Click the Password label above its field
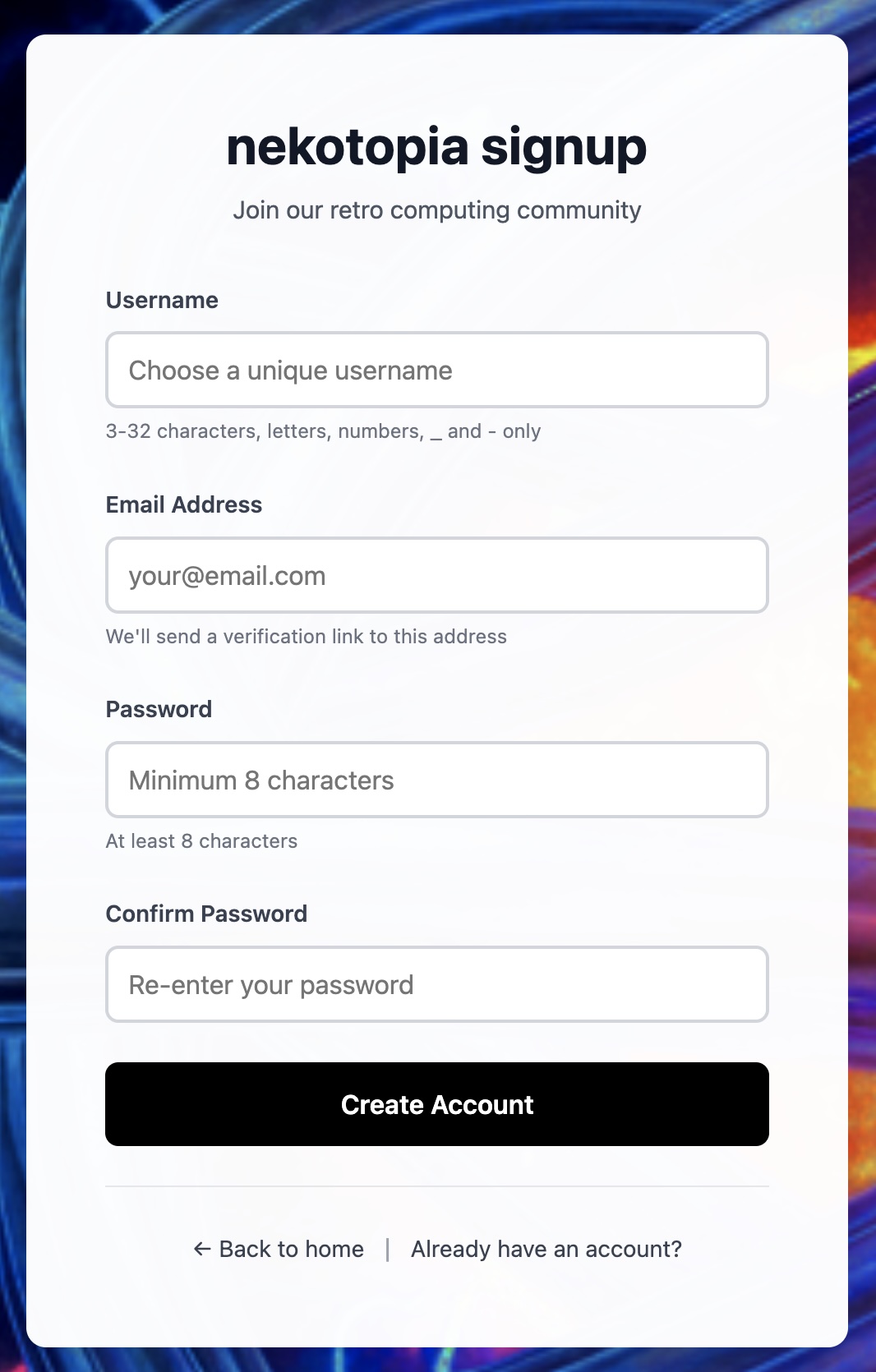Viewport: 876px width, 1372px height. point(159,710)
